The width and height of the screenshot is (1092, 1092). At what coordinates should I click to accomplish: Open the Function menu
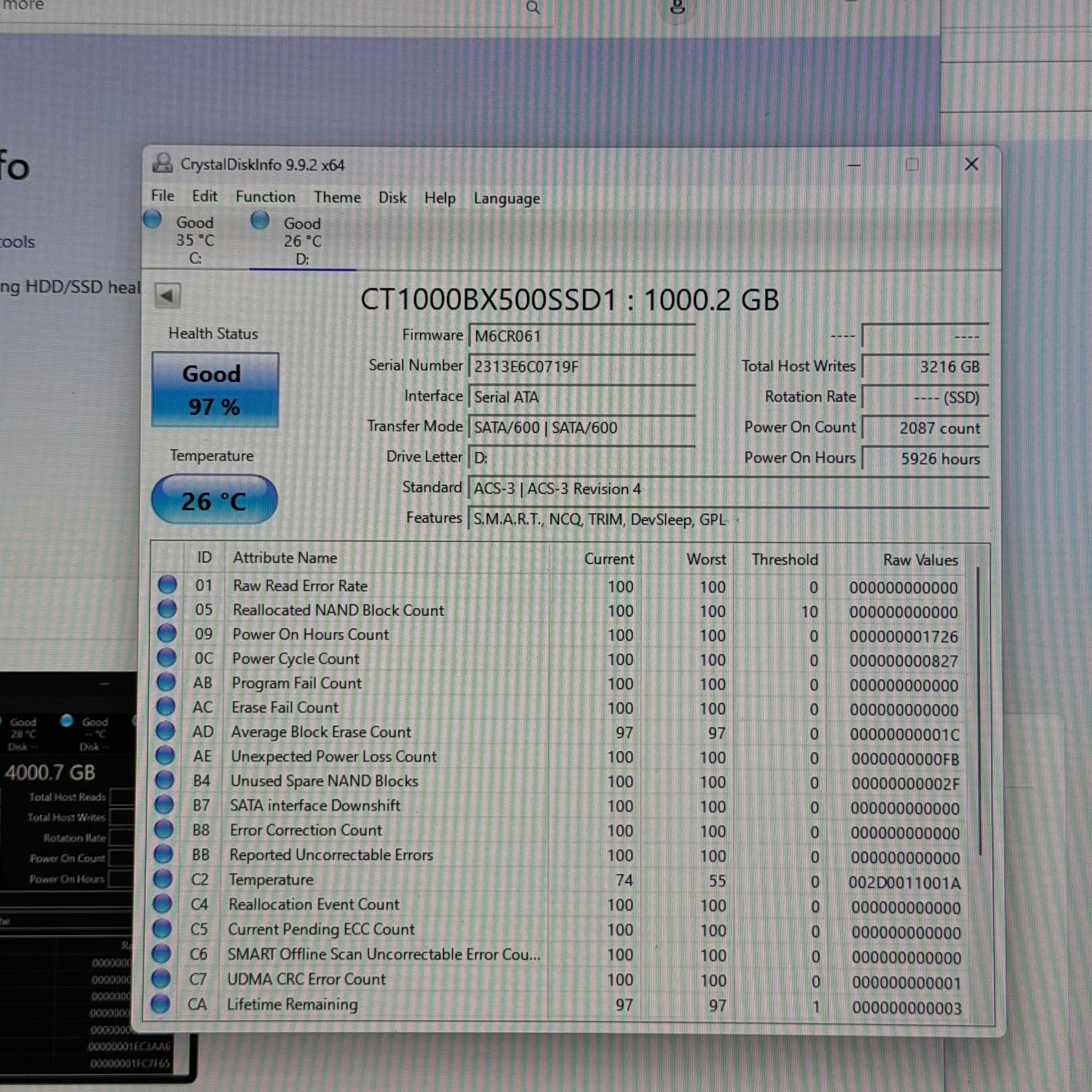click(x=265, y=197)
